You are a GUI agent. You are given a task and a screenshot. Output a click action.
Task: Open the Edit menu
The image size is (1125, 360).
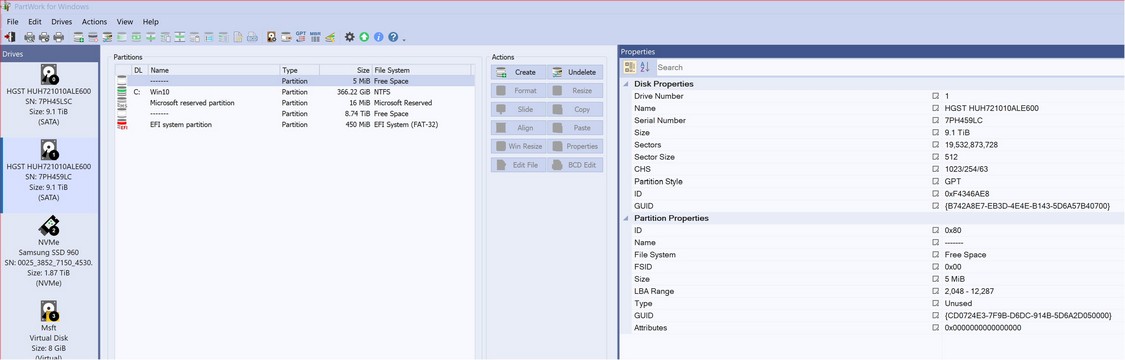[34, 22]
